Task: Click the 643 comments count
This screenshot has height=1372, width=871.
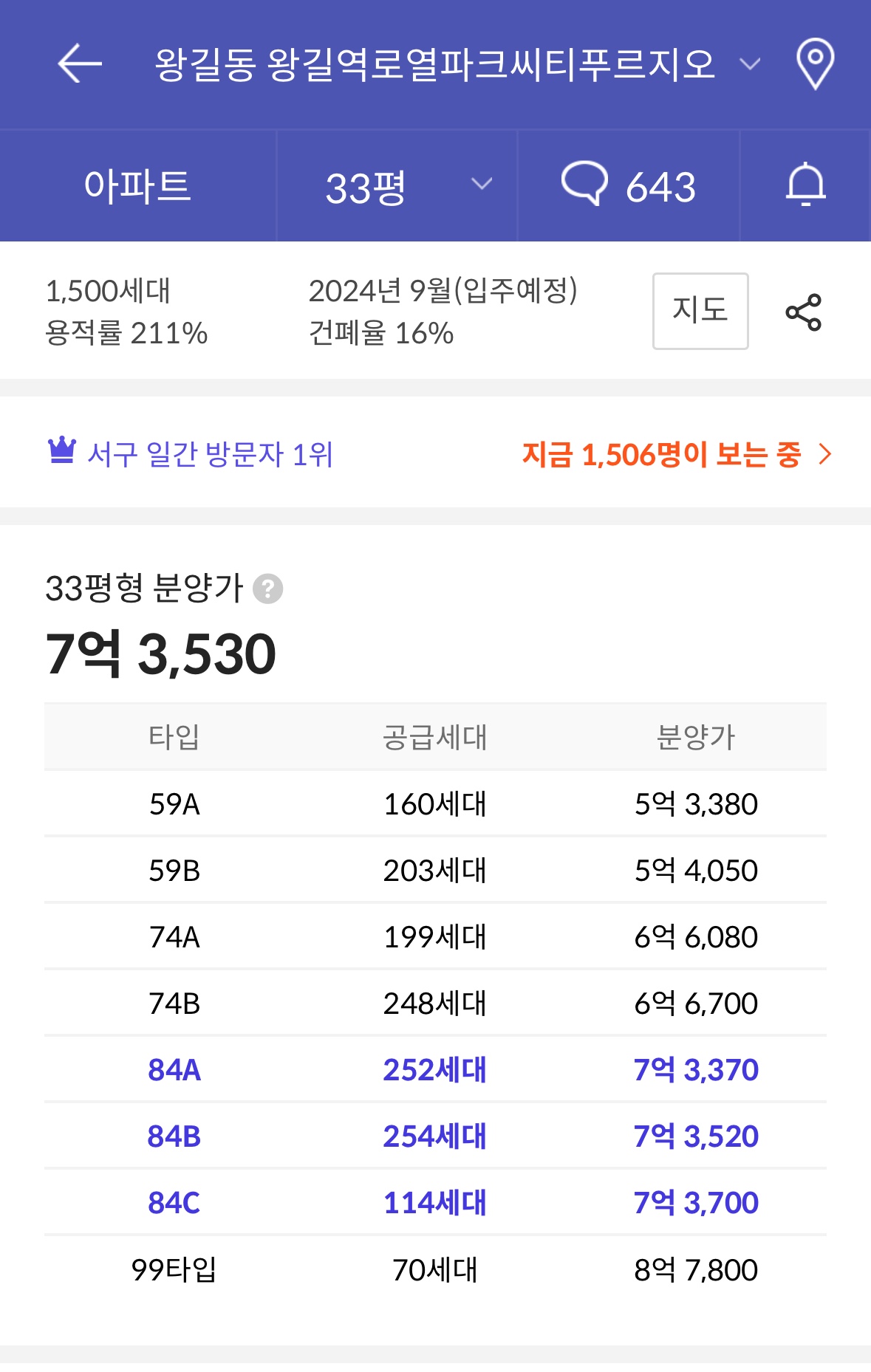Action: click(660, 187)
